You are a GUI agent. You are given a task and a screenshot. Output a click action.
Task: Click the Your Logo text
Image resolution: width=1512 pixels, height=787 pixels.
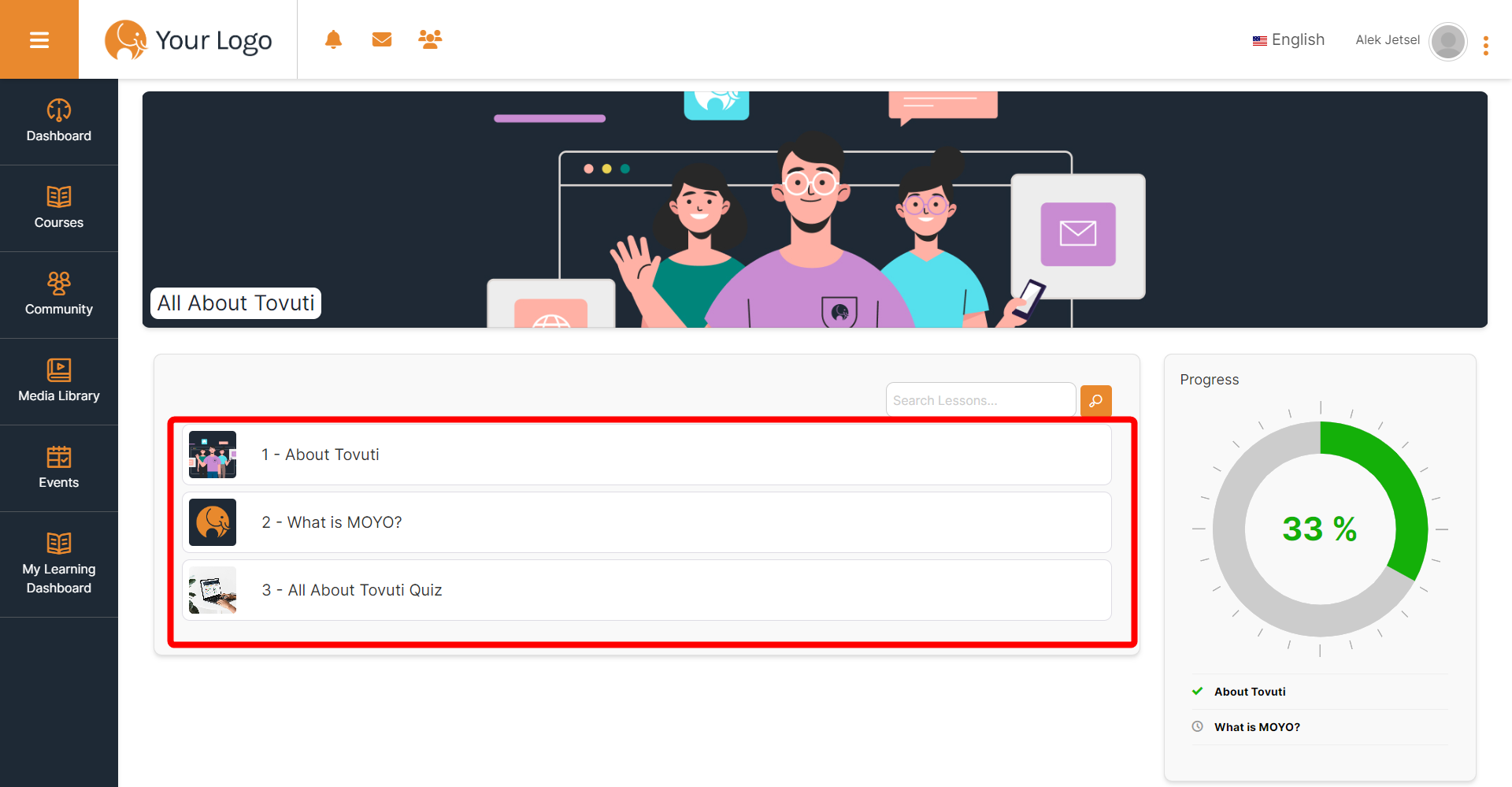coord(213,40)
